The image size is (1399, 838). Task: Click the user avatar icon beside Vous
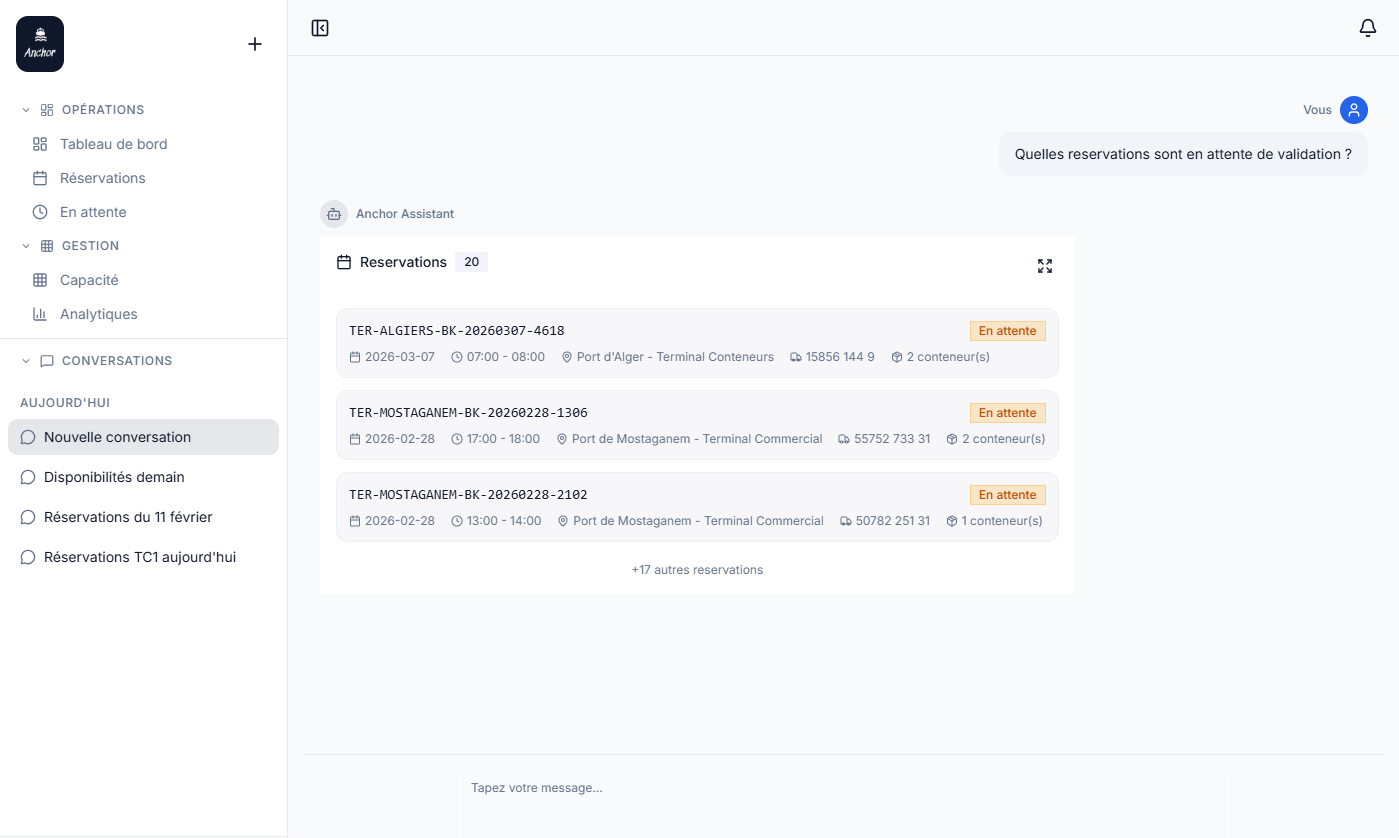coord(1354,110)
